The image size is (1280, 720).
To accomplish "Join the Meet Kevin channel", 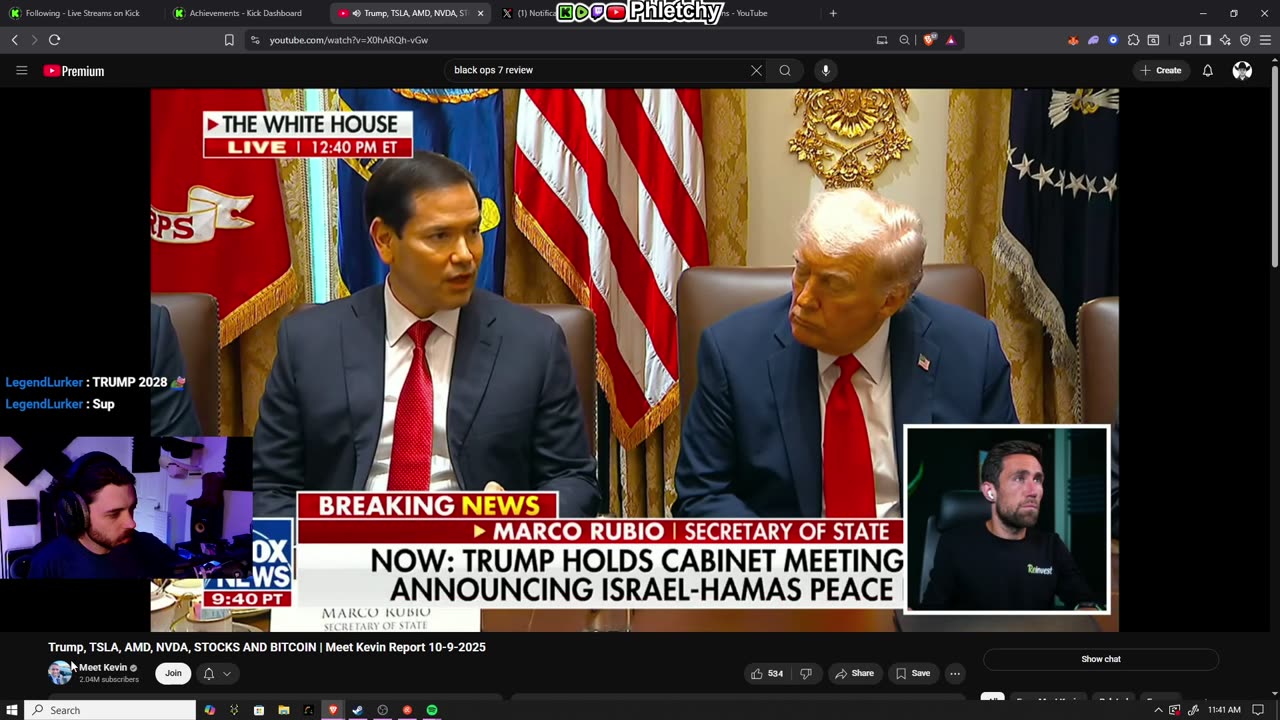I will click(173, 673).
